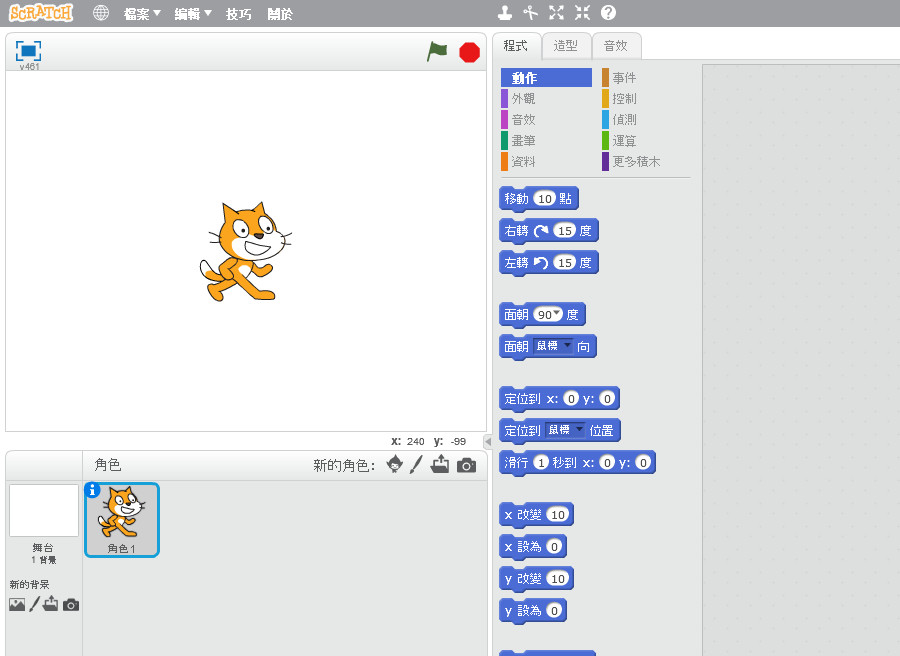Click the block help question mark
This screenshot has width=900, height=656.
coord(608,13)
